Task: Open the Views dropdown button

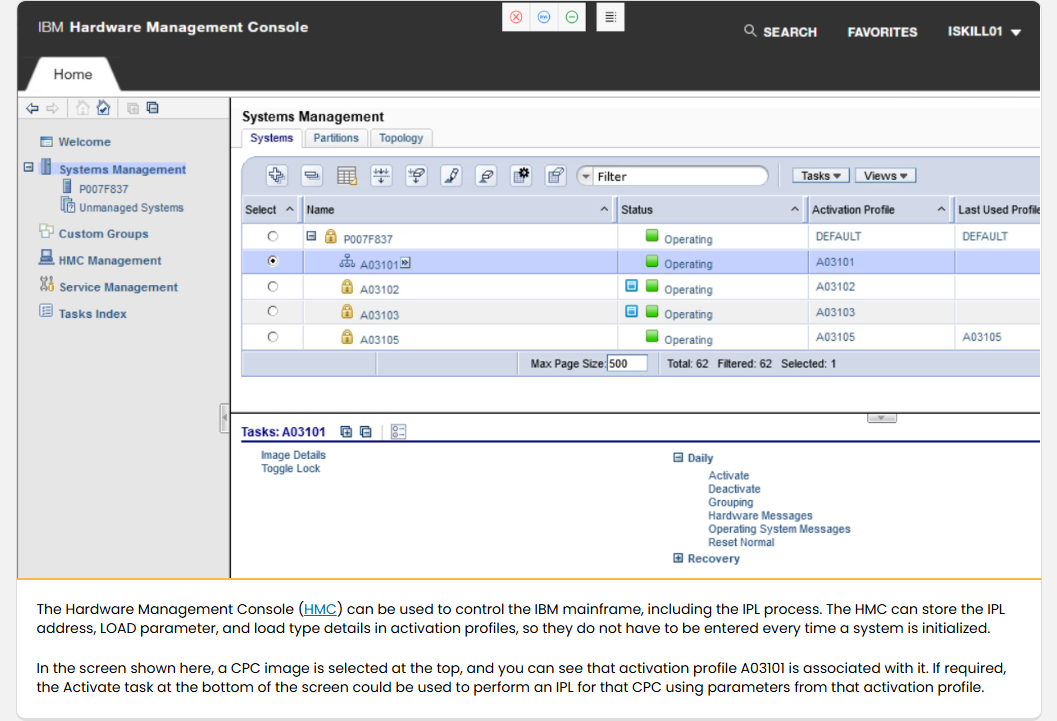Action: pos(885,176)
